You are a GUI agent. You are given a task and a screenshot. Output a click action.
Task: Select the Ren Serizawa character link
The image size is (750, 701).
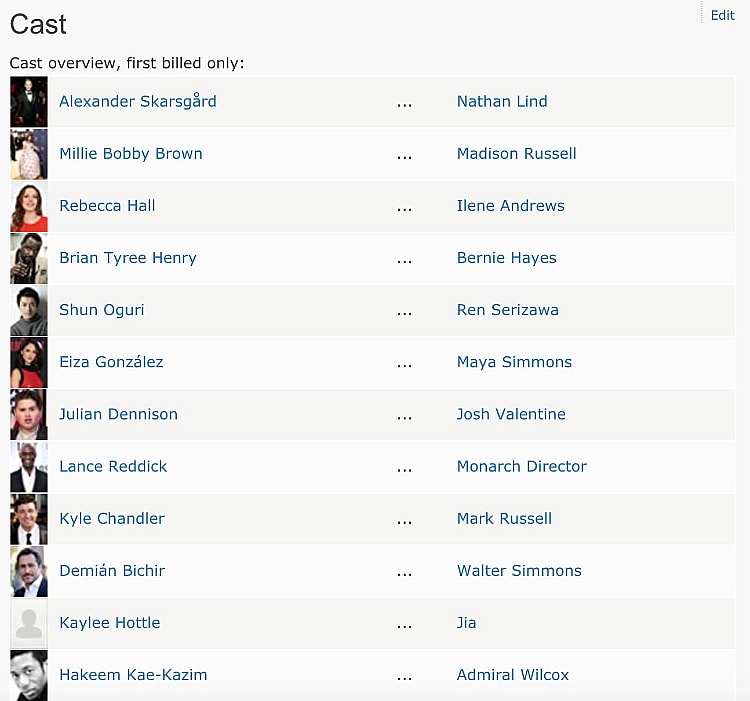(507, 309)
